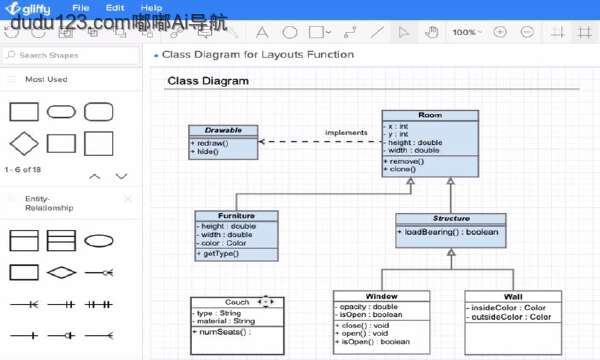The width and height of the screenshot is (600, 360).
Task: Zoom out with the minus icon
Action: pyautogui.click(x=527, y=32)
